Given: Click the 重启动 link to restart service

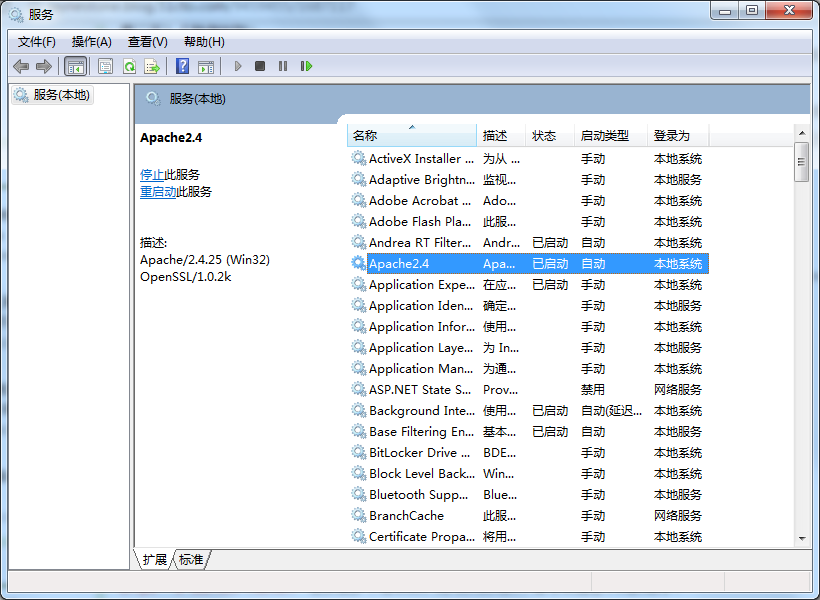Looking at the screenshot, I should [158, 192].
